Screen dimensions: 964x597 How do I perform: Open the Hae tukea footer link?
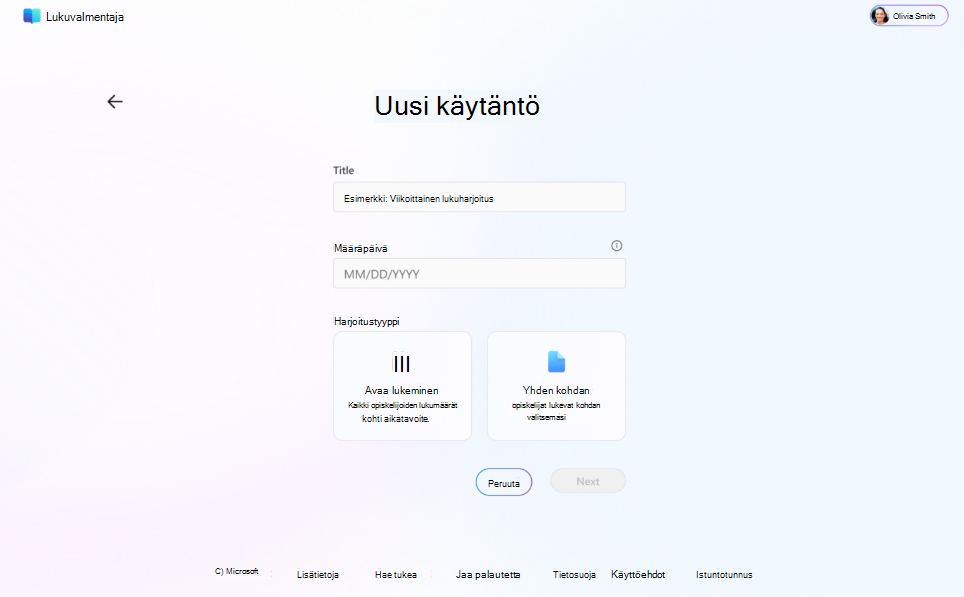(x=396, y=575)
